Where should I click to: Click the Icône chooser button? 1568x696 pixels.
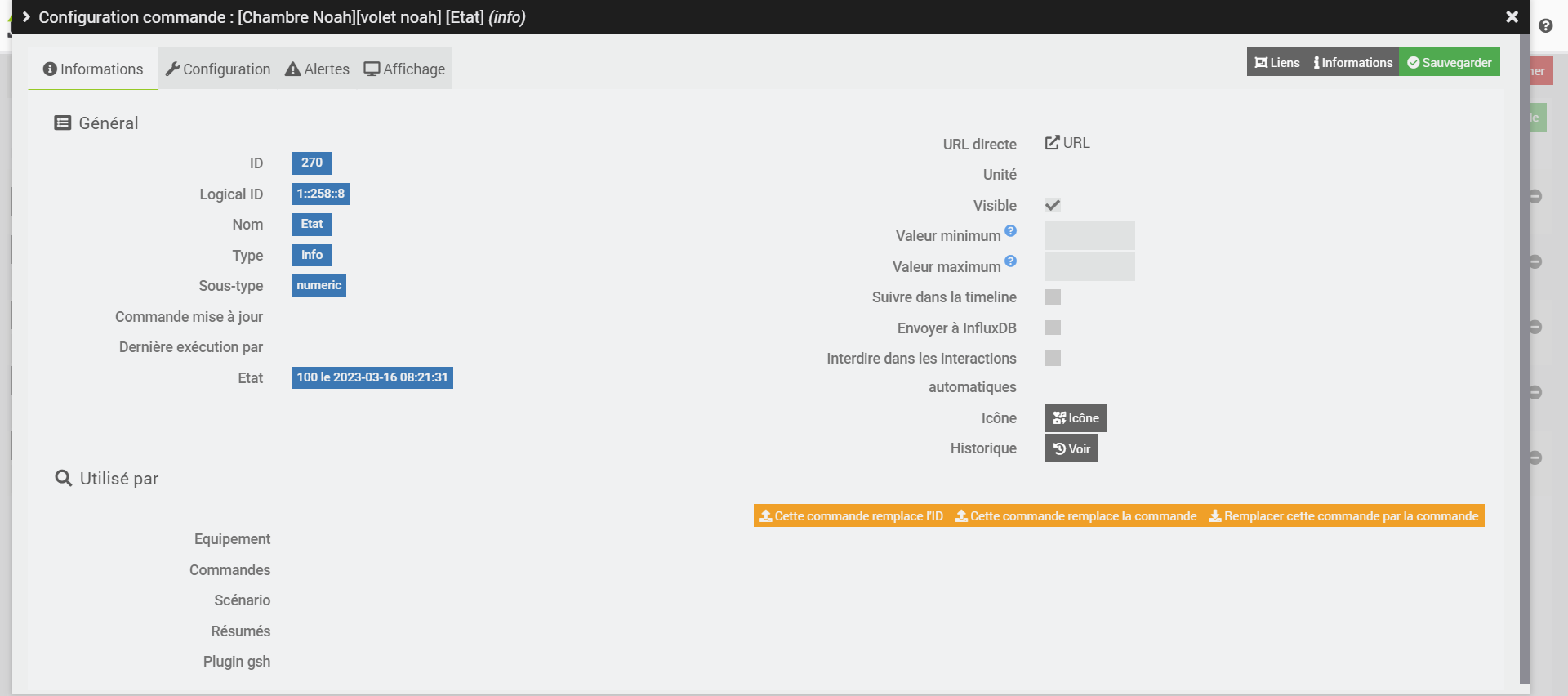click(x=1076, y=418)
